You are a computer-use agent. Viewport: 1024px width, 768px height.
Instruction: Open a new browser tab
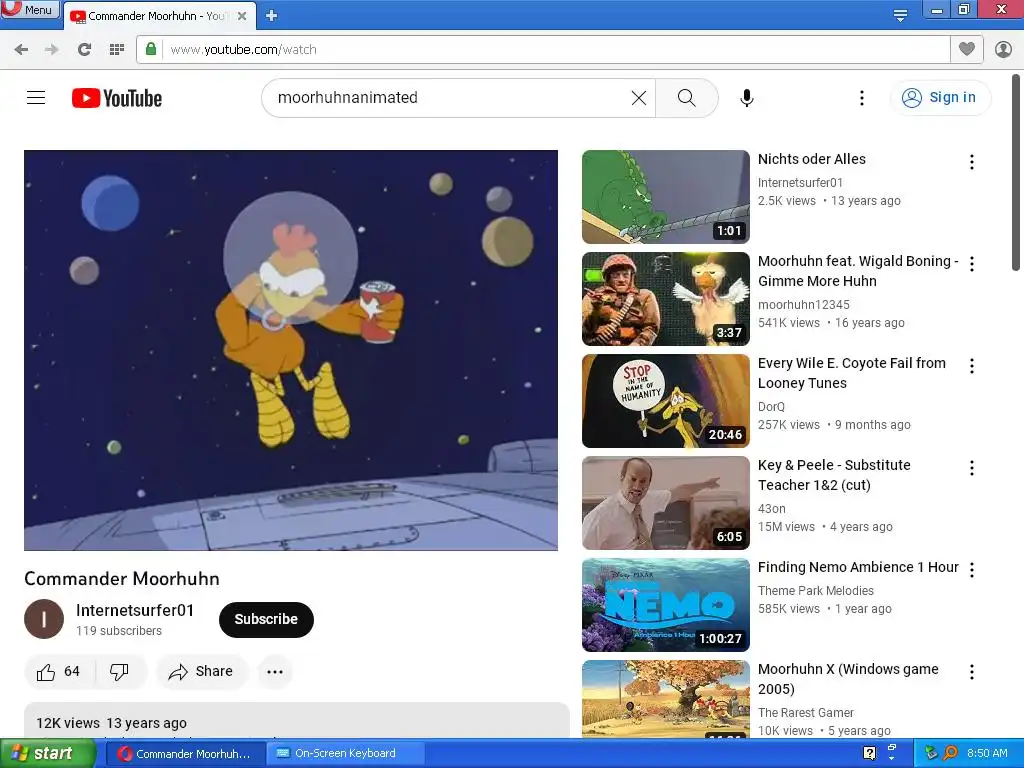[272, 16]
